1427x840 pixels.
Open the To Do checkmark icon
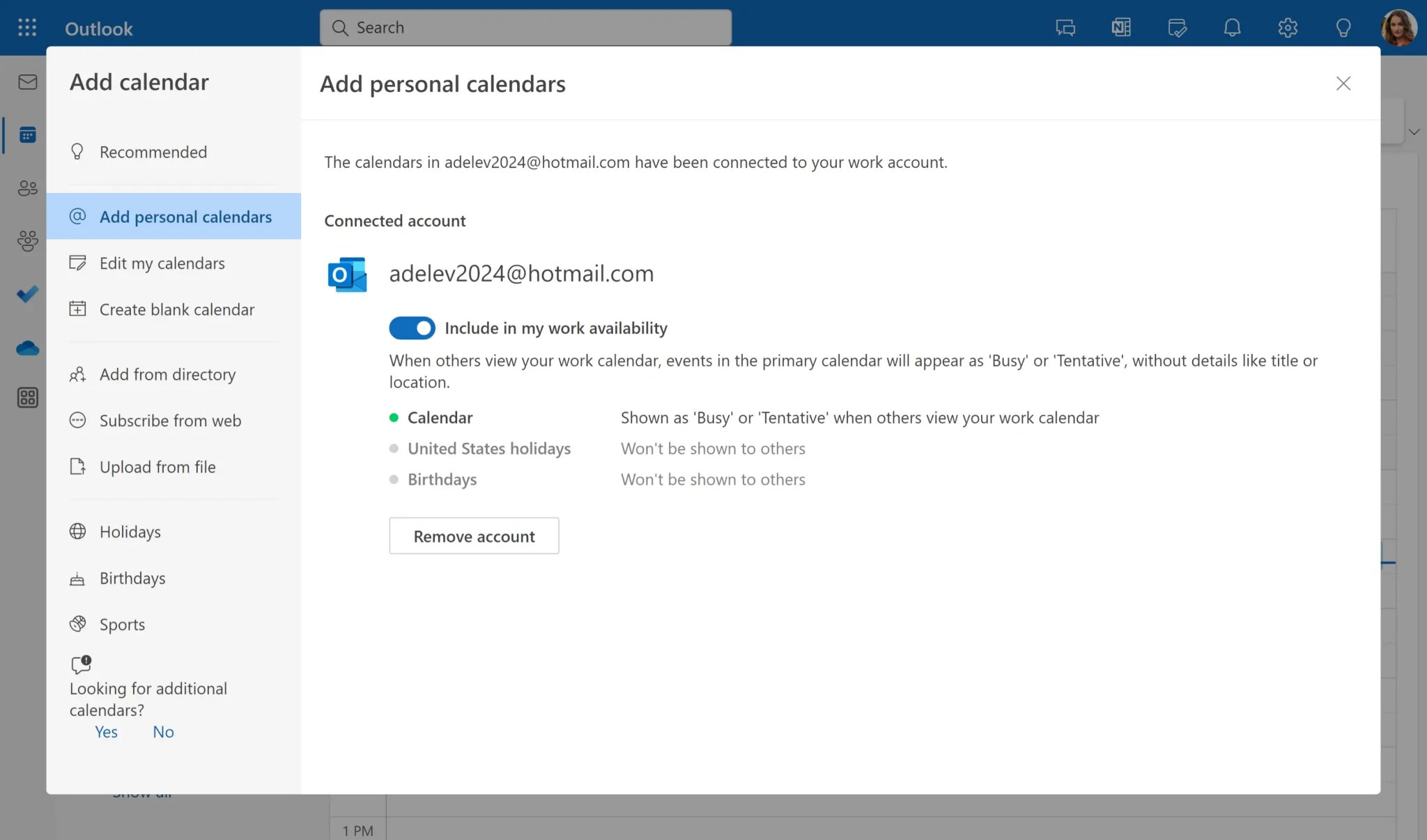[28, 295]
